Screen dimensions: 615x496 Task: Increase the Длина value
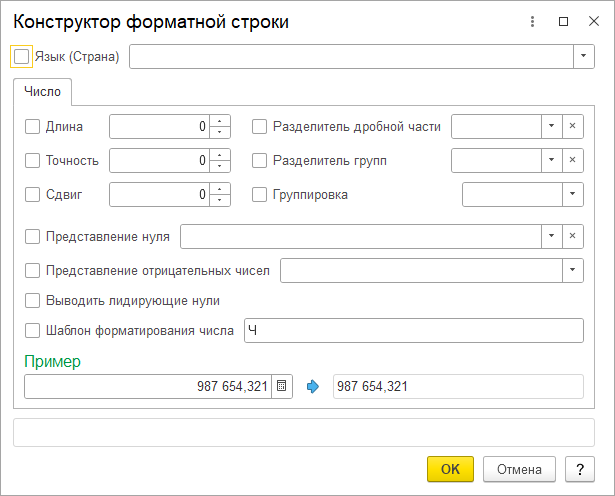pos(220,121)
